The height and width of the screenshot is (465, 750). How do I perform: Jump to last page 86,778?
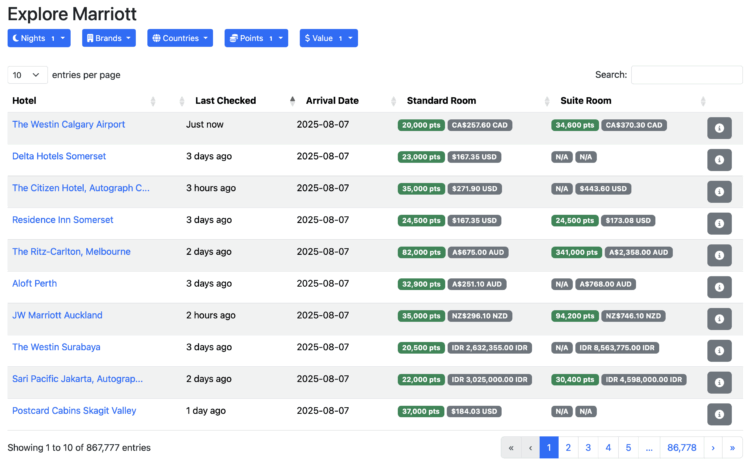click(x=681, y=448)
